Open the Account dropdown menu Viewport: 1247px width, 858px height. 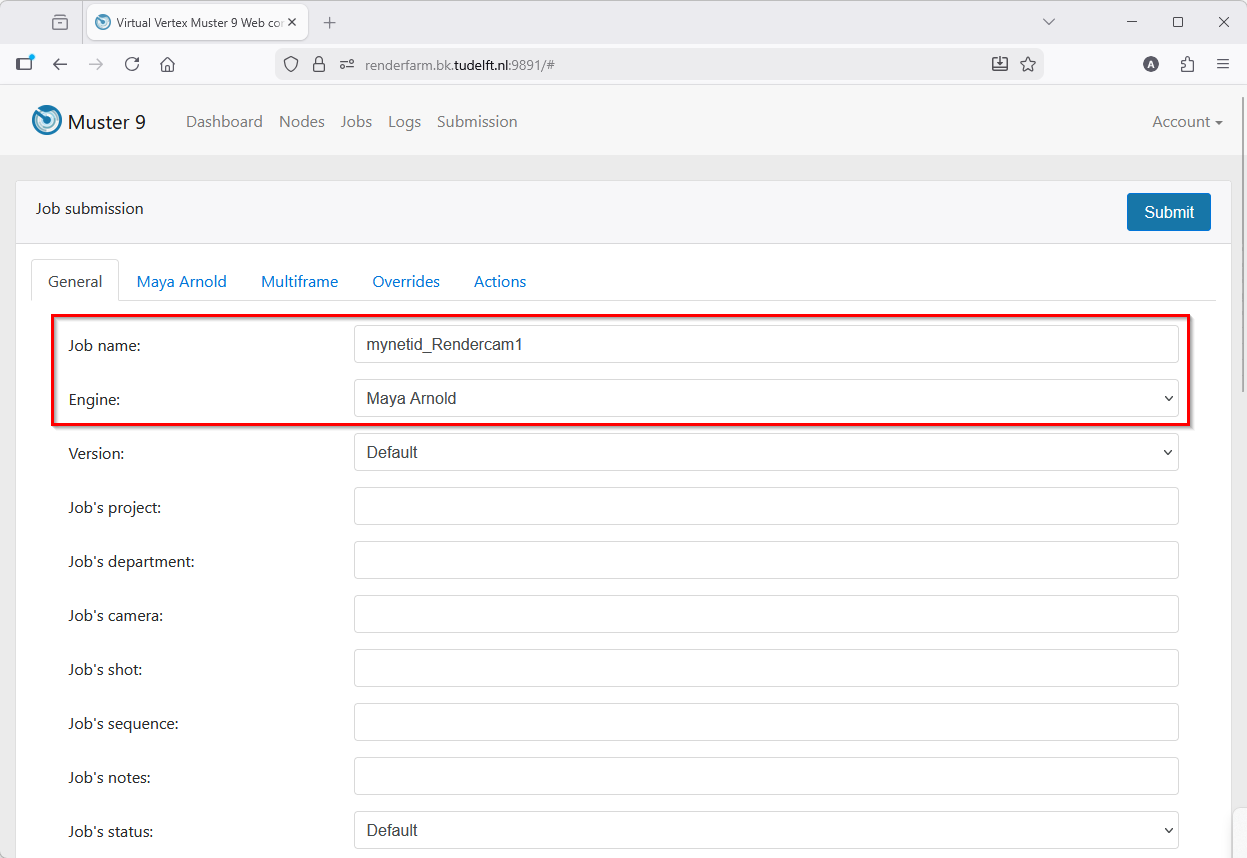click(1187, 122)
